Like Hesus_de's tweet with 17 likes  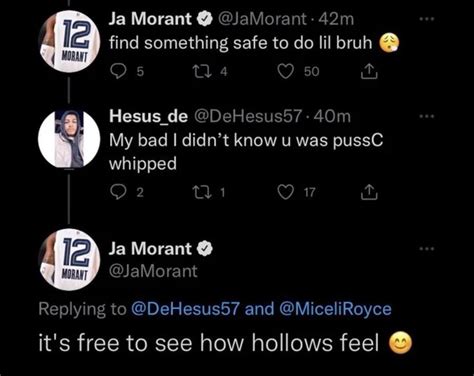[286, 192]
